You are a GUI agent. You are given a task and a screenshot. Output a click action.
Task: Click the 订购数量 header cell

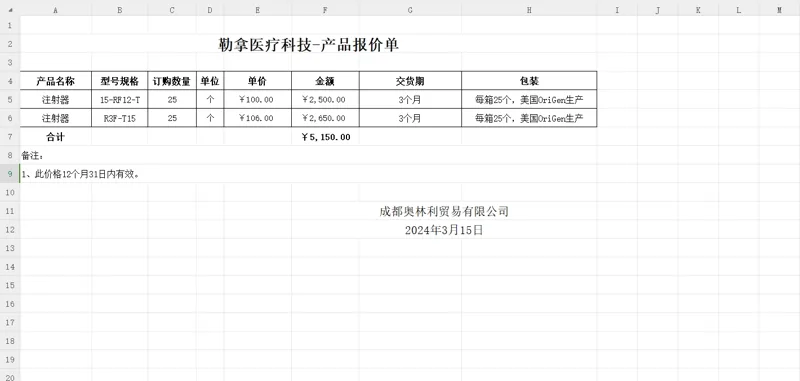click(x=172, y=81)
